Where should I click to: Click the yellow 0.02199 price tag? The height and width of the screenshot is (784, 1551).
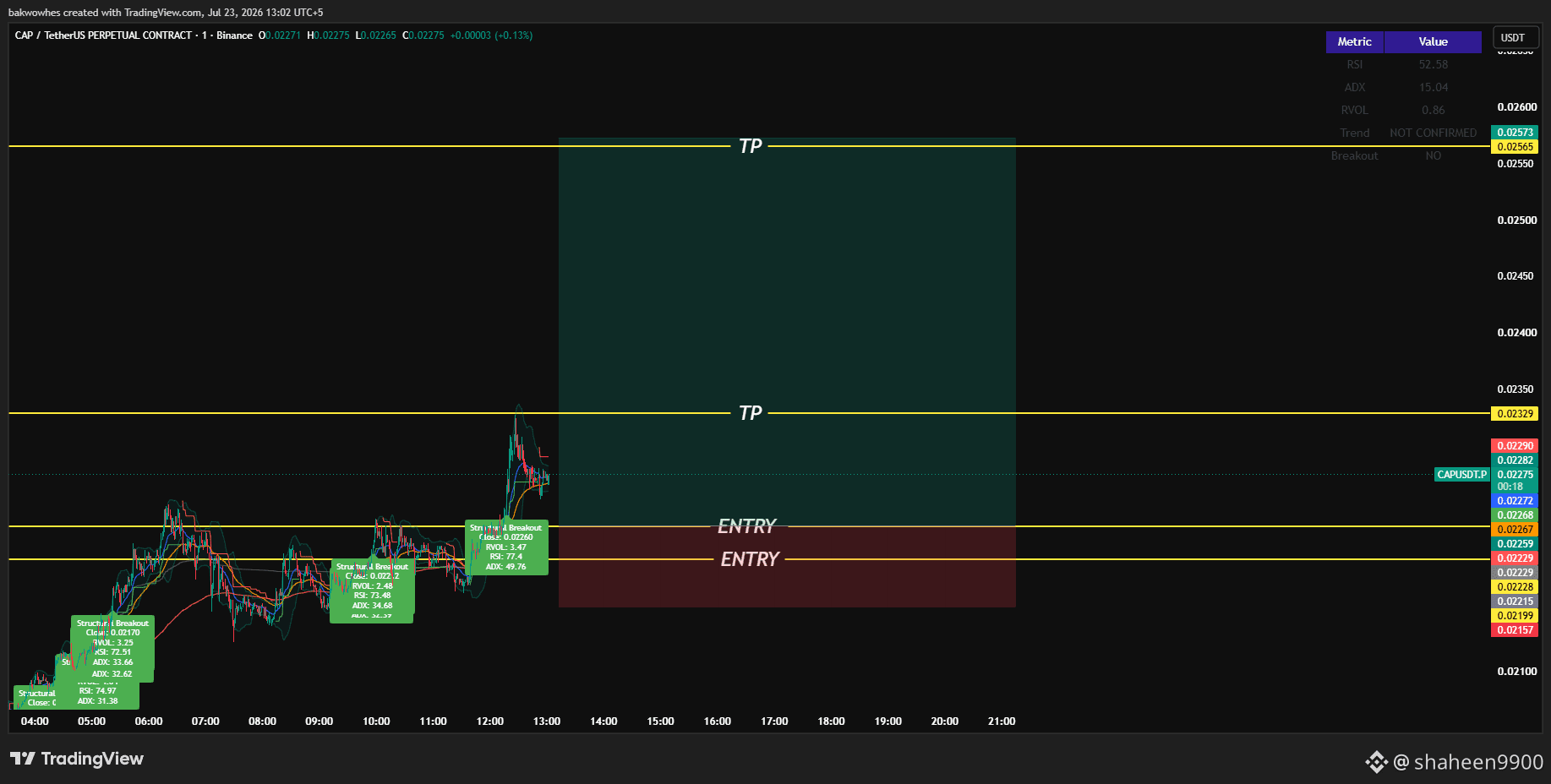click(1515, 616)
